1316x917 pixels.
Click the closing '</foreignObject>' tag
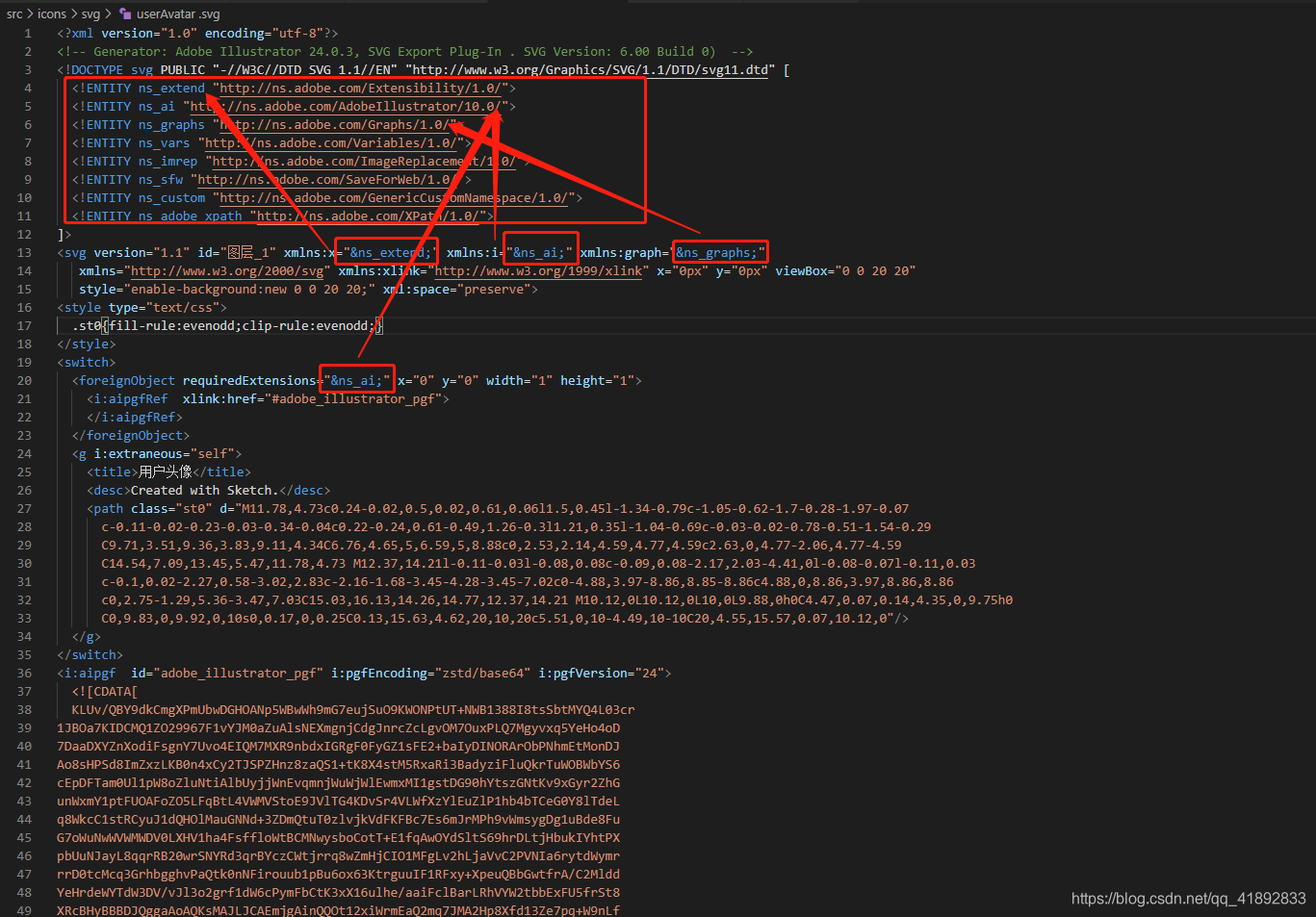tap(131, 436)
